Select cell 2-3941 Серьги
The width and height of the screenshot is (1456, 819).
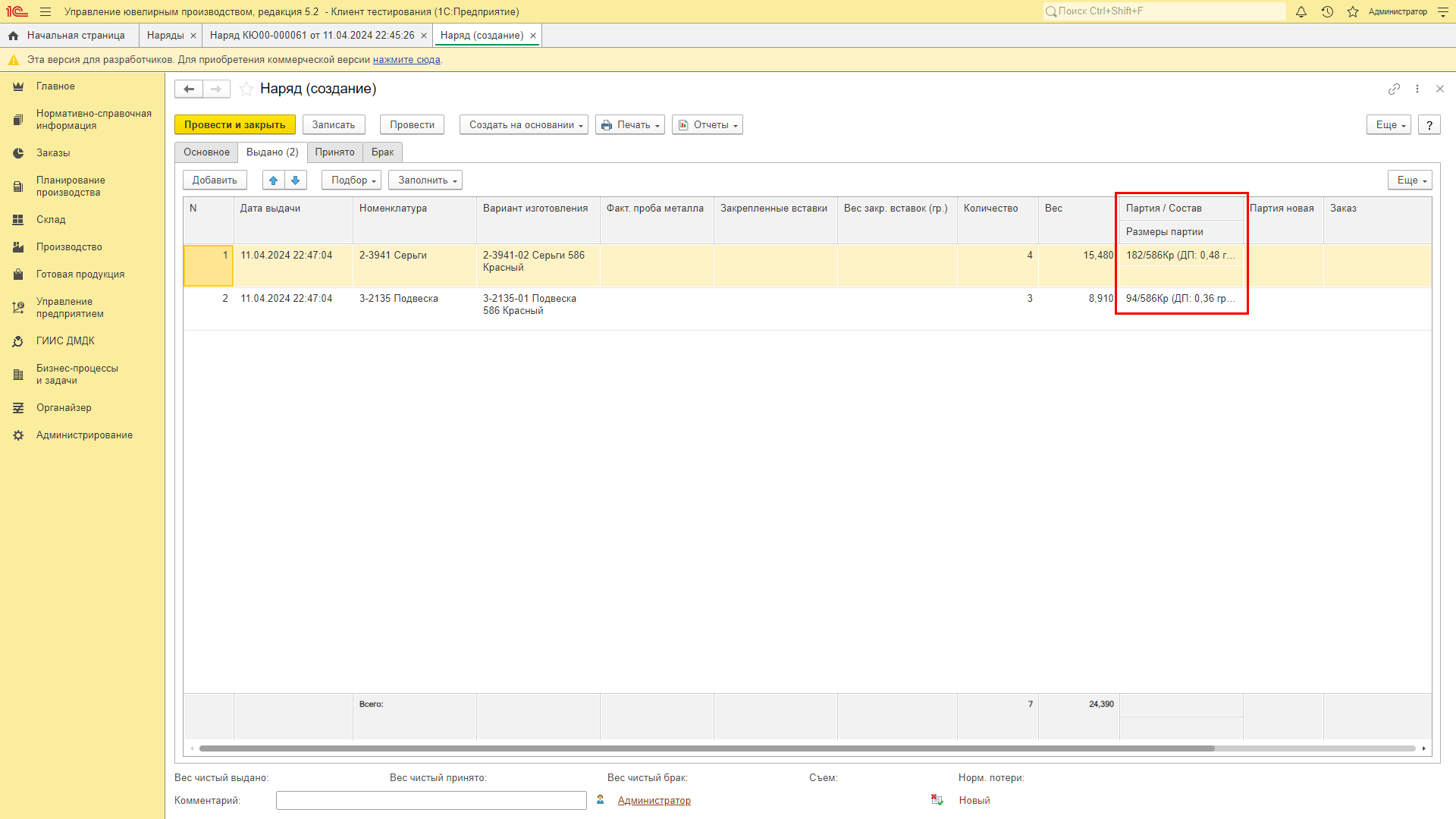415,265
